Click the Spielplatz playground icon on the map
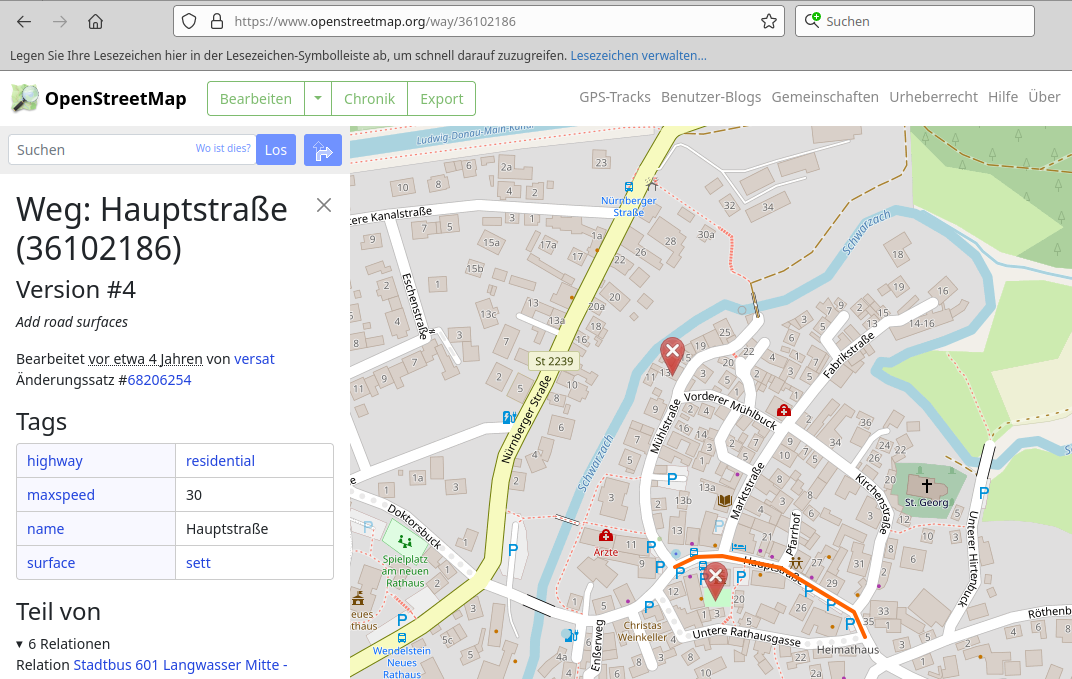 pos(404,541)
